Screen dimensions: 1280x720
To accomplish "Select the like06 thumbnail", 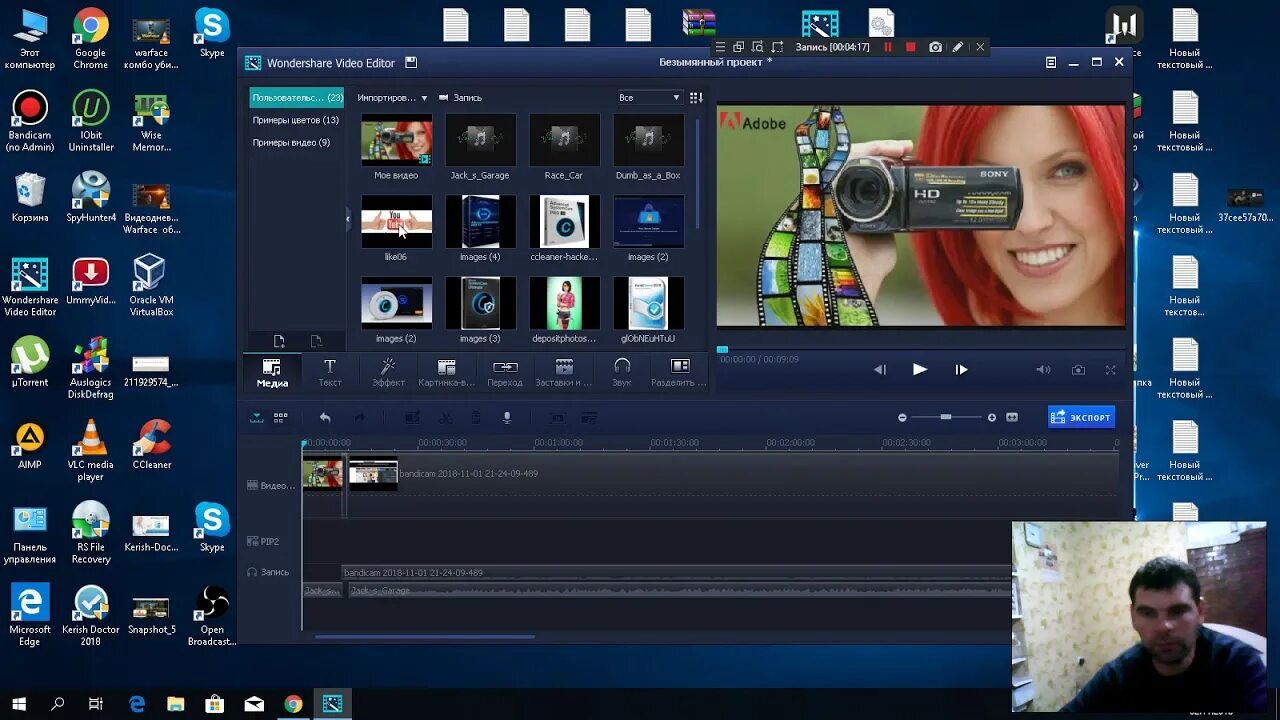I will tap(396, 222).
